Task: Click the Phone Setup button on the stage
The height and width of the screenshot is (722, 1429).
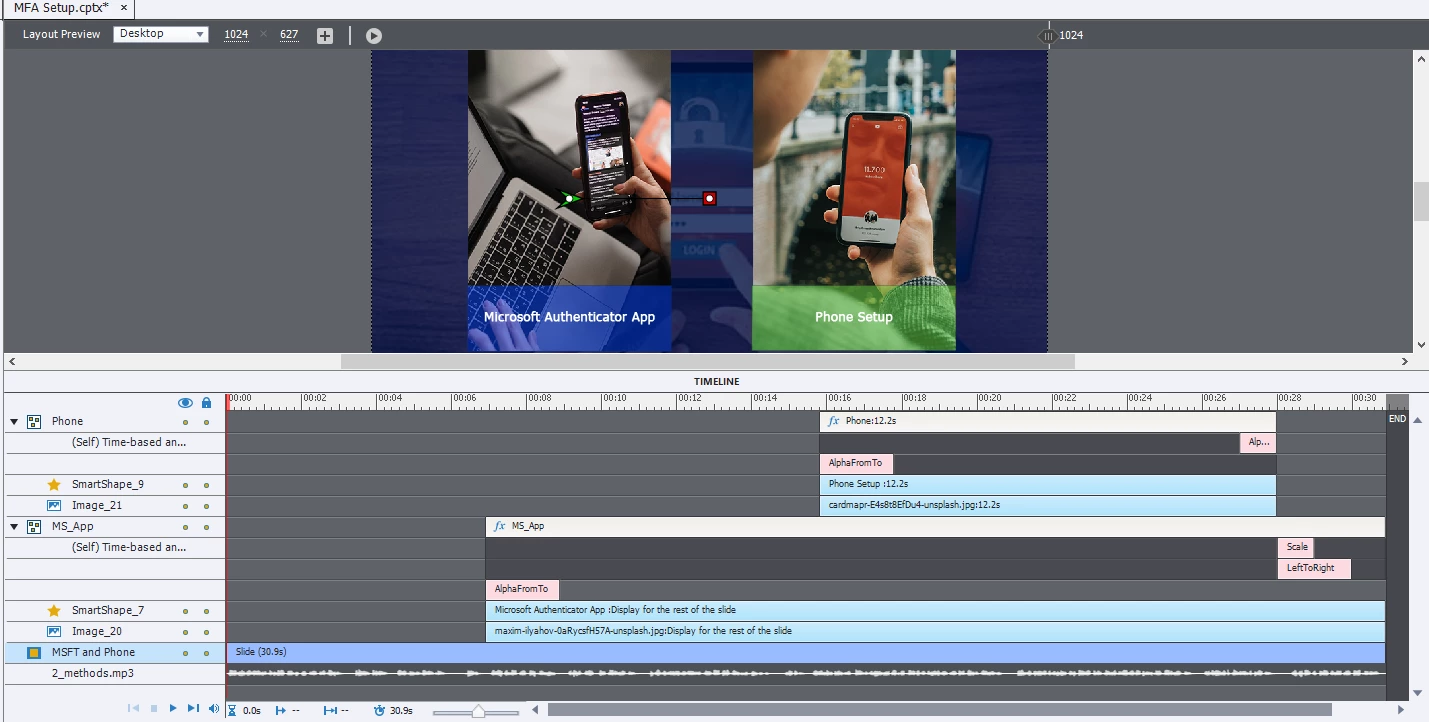Action: 853,317
